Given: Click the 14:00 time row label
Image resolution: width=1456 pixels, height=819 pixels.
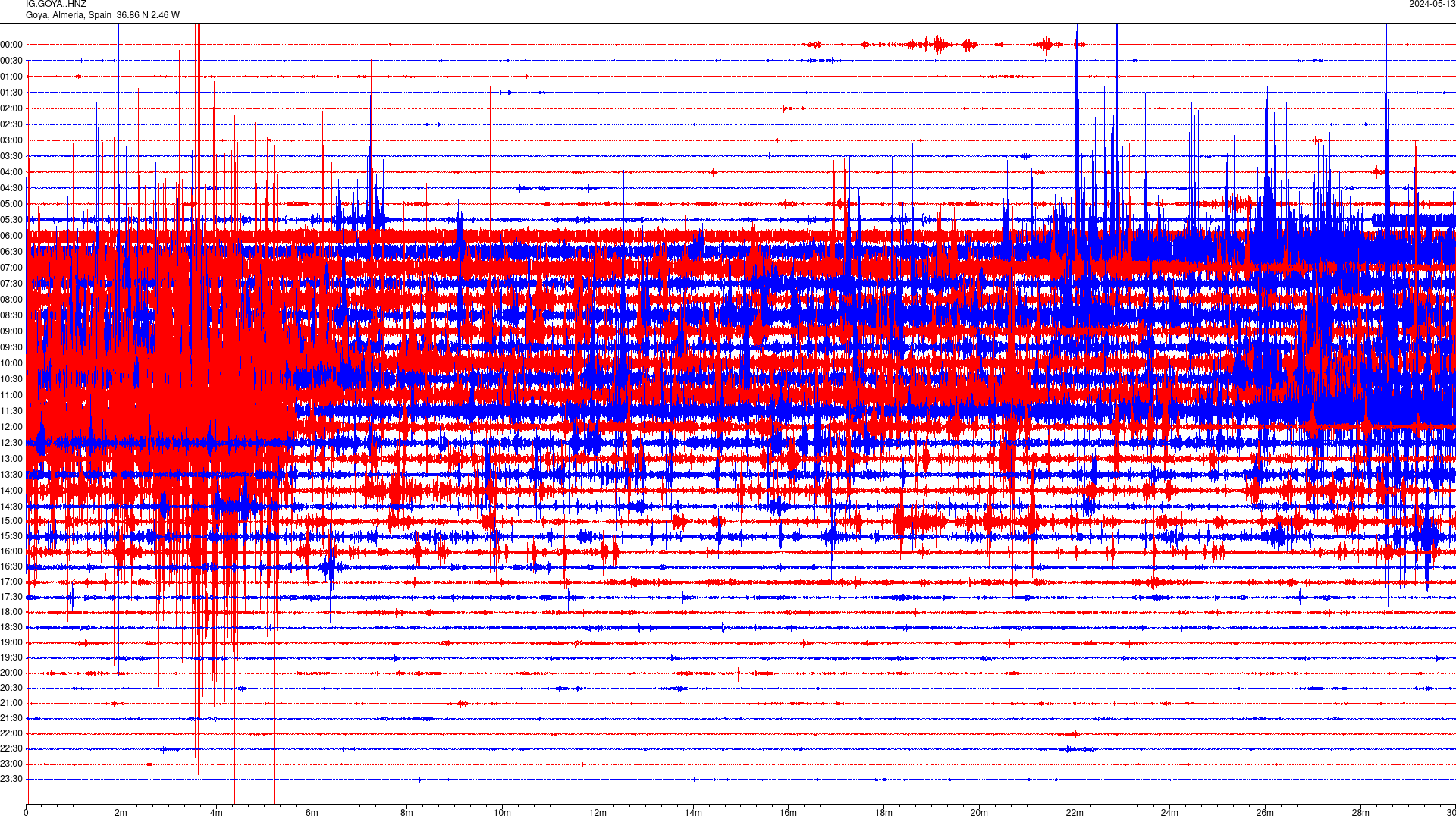Looking at the screenshot, I should pos(11,491).
